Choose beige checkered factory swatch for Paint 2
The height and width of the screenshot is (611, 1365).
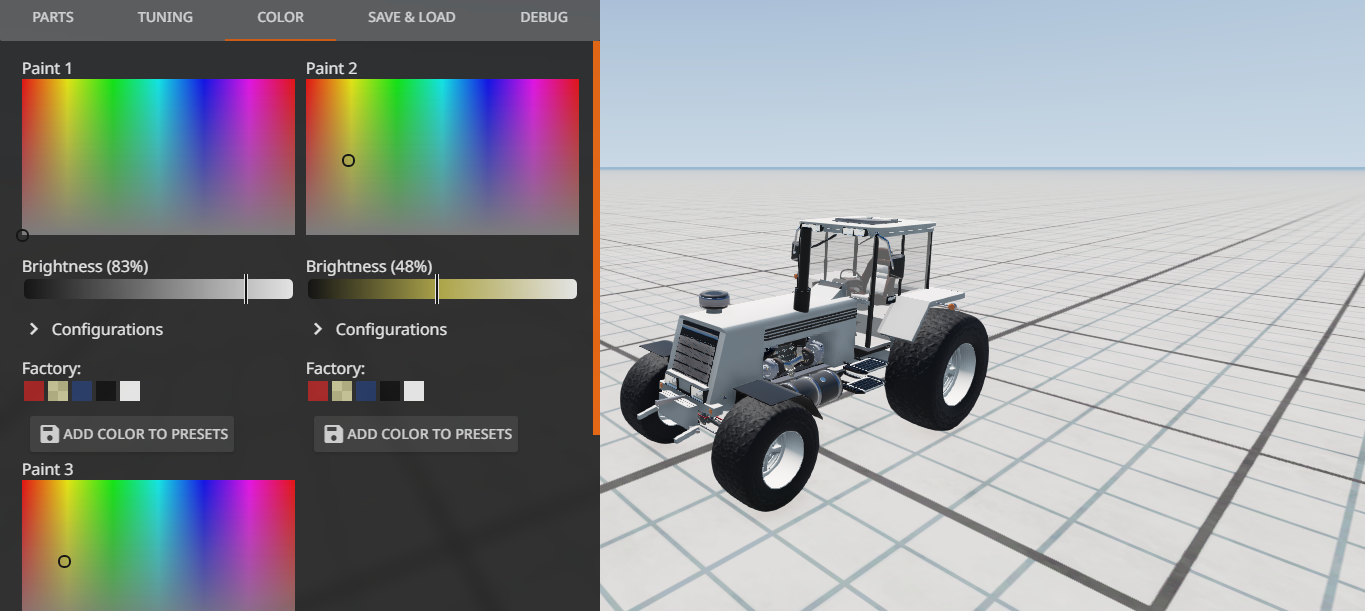click(x=342, y=391)
